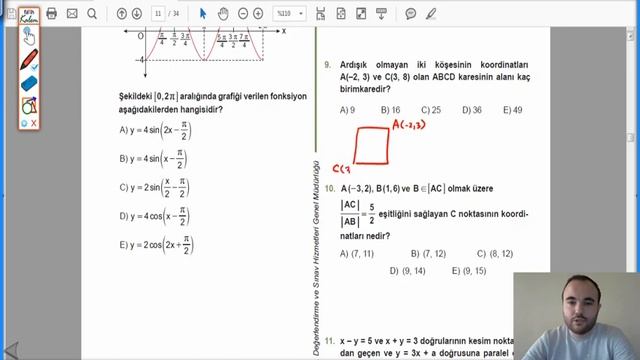Image resolution: width=640 pixels, height=360 pixels.
Task: Click the scrolling mode page icon
Action: click(x=320, y=13)
